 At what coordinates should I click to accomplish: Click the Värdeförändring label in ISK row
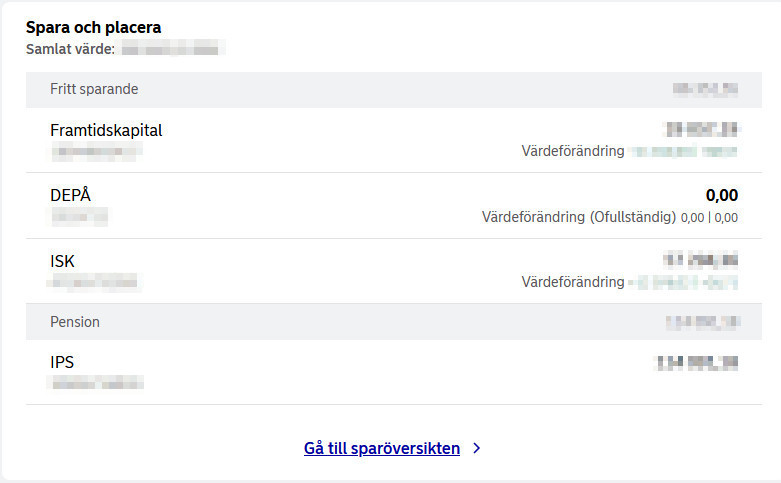tap(572, 282)
